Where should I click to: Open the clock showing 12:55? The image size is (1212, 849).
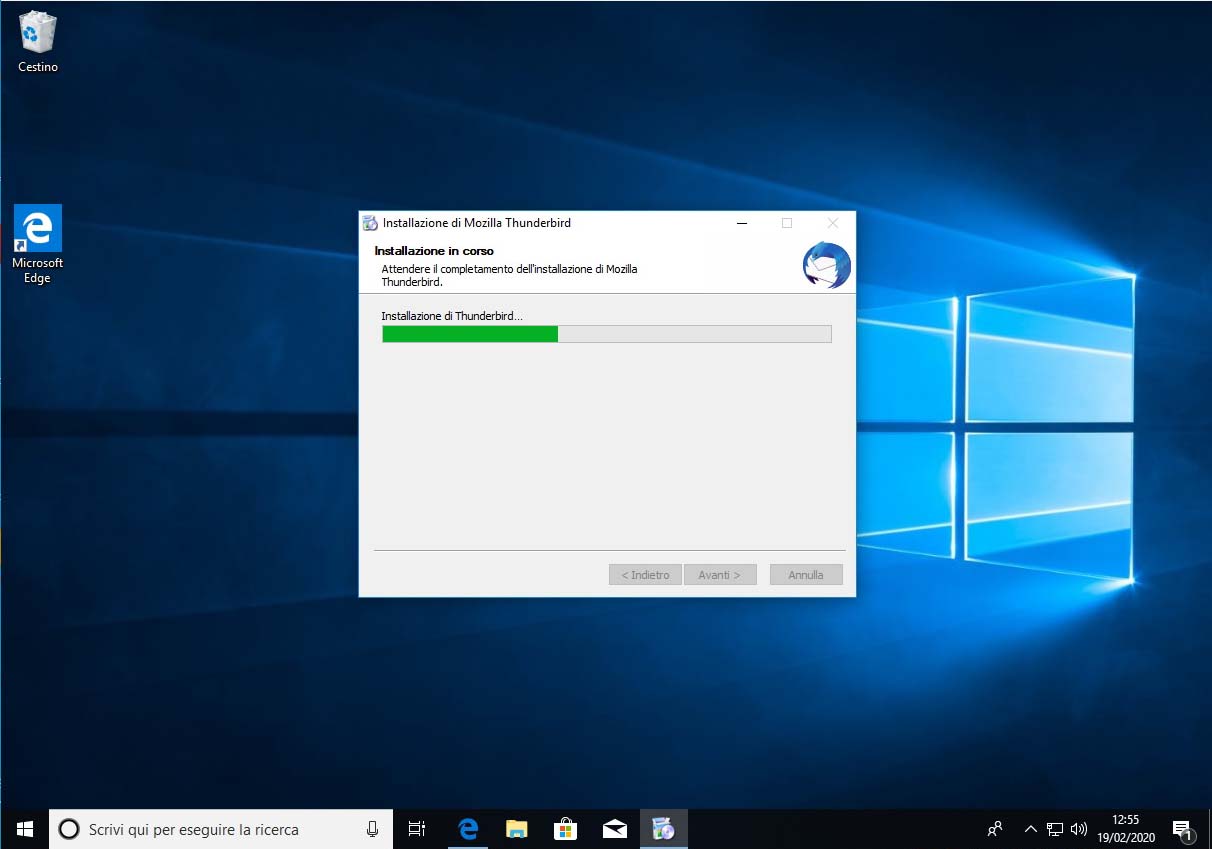(x=1126, y=829)
